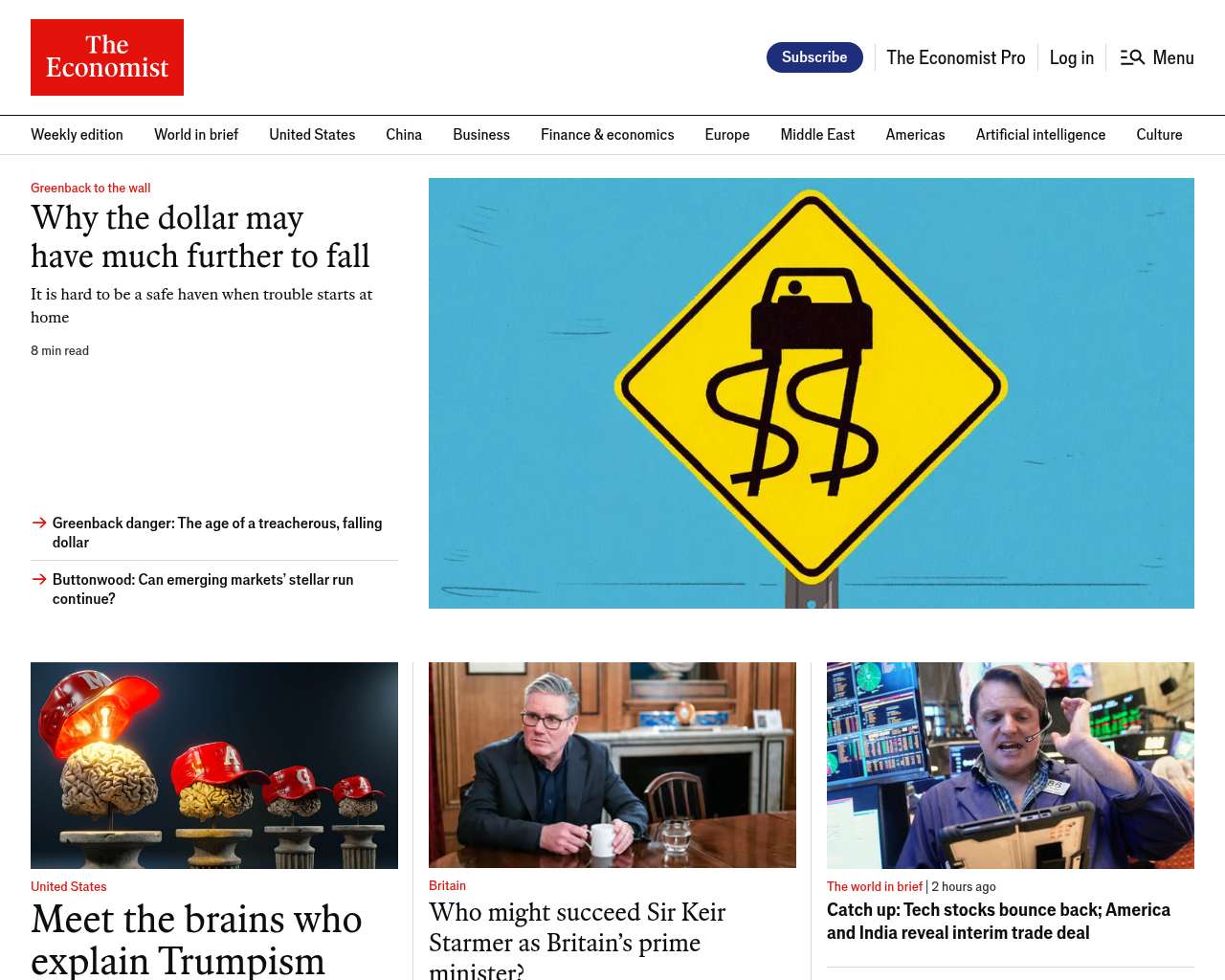Click the Britain category label

447,885
